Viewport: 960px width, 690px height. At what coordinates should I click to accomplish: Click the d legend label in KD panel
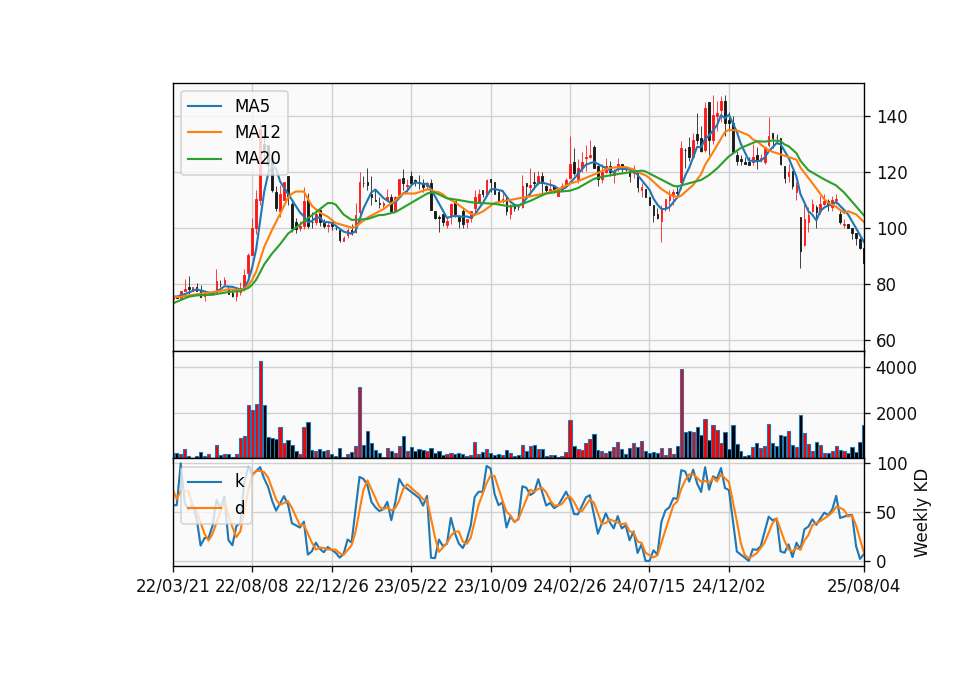(x=240, y=508)
